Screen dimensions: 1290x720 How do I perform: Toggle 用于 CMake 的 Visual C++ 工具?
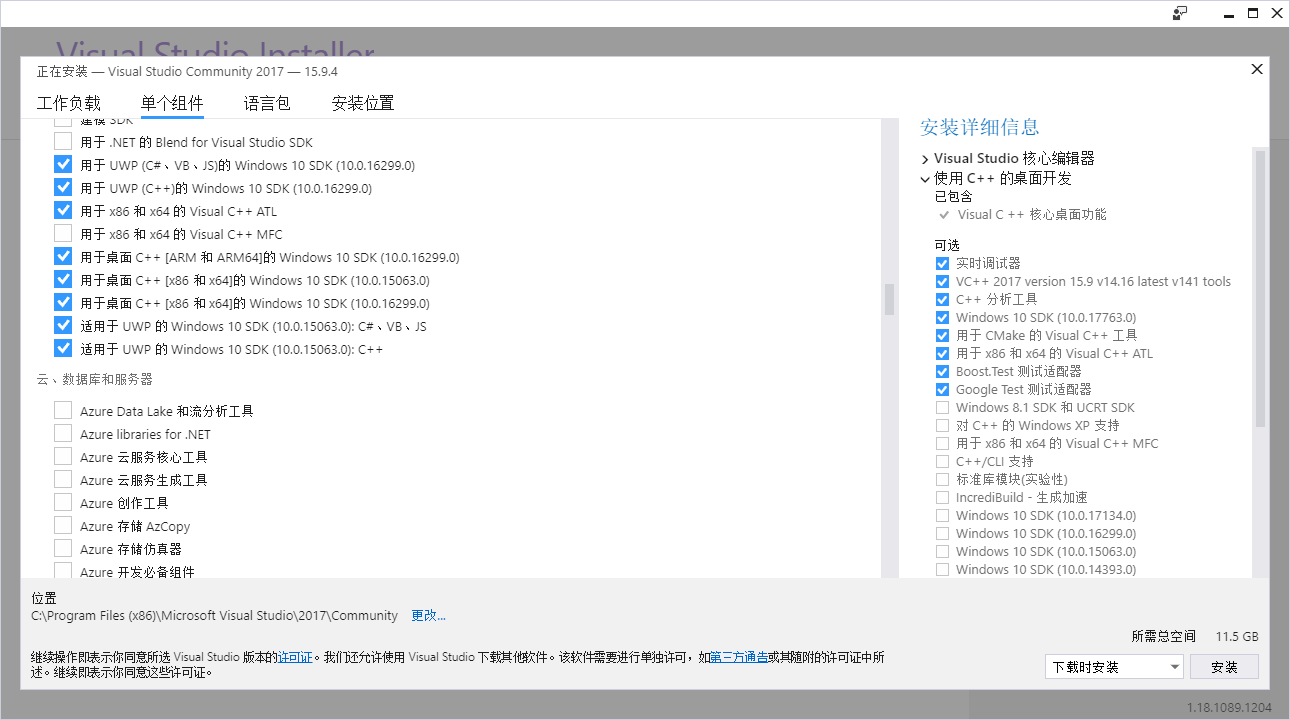coord(942,335)
